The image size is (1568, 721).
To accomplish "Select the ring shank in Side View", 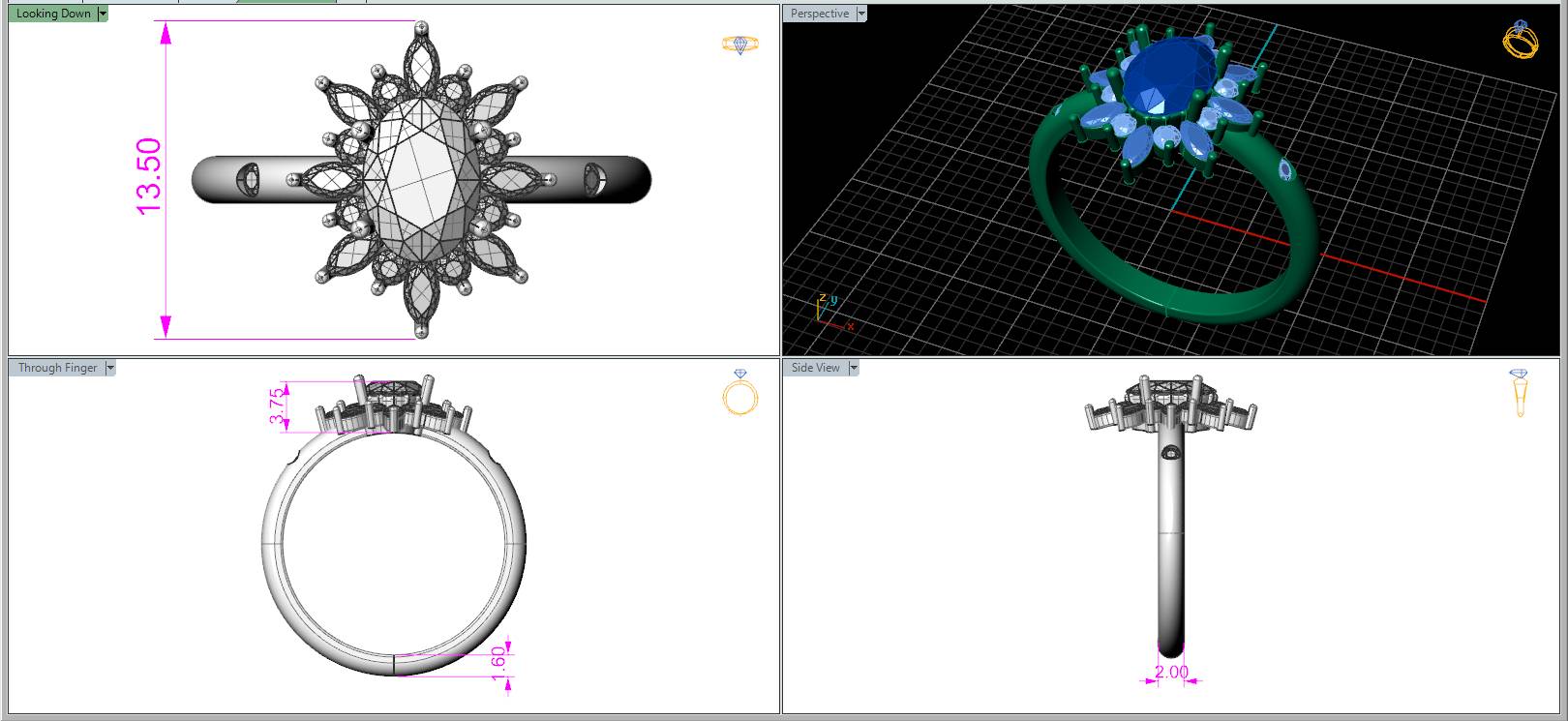I will (x=1171, y=542).
